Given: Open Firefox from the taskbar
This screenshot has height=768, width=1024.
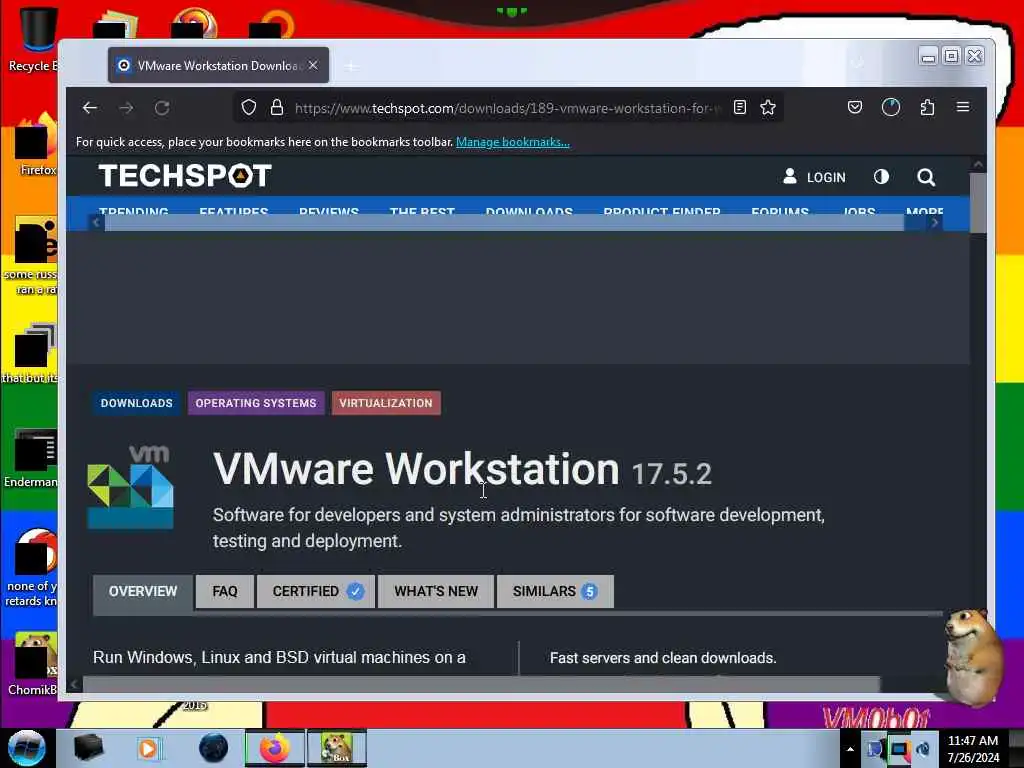Looking at the screenshot, I should click(275, 748).
